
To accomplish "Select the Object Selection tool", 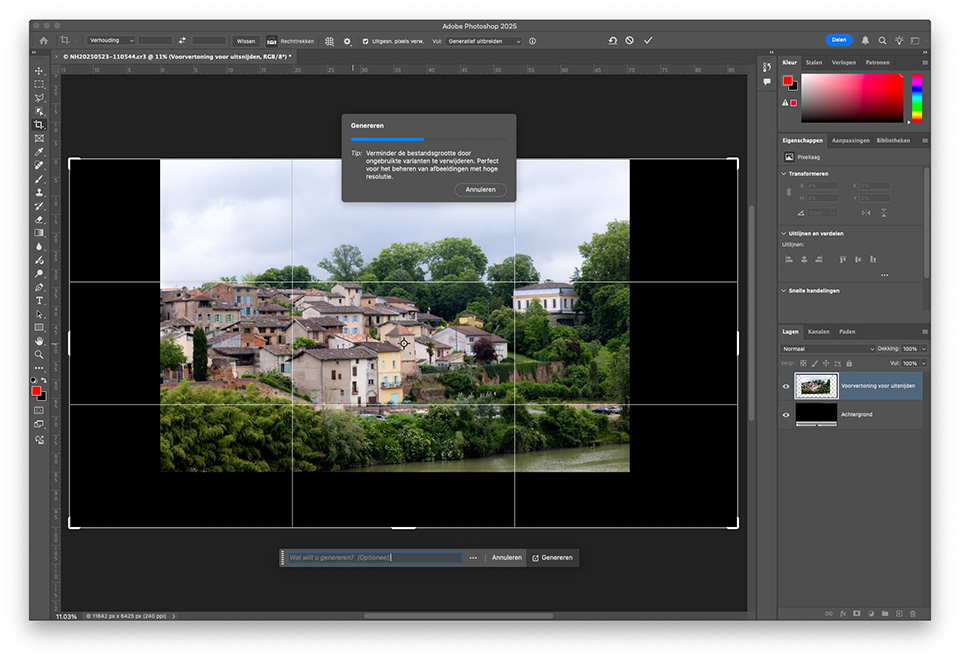I will point(39,111).
